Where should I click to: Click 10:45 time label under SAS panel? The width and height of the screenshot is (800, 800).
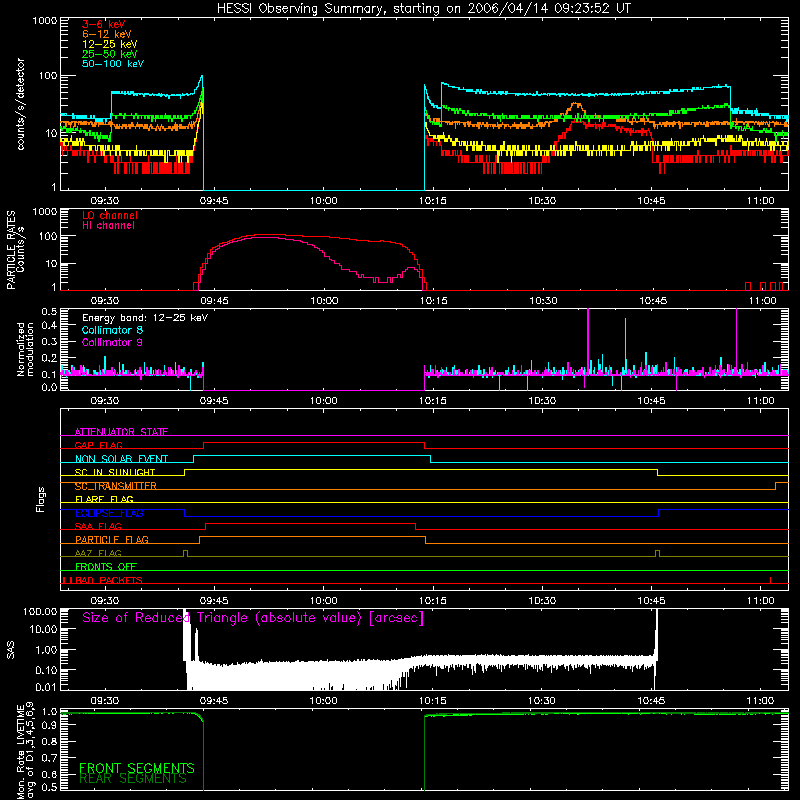click(651, 701)
